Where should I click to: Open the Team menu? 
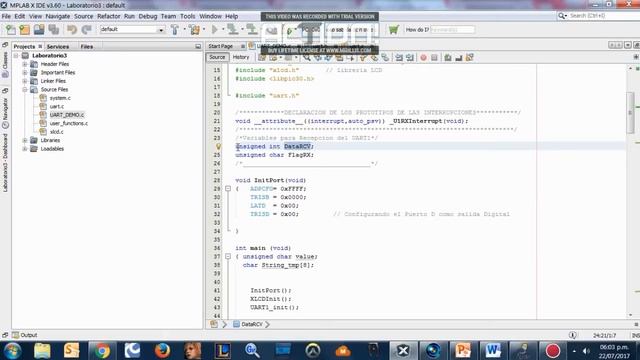168,16
